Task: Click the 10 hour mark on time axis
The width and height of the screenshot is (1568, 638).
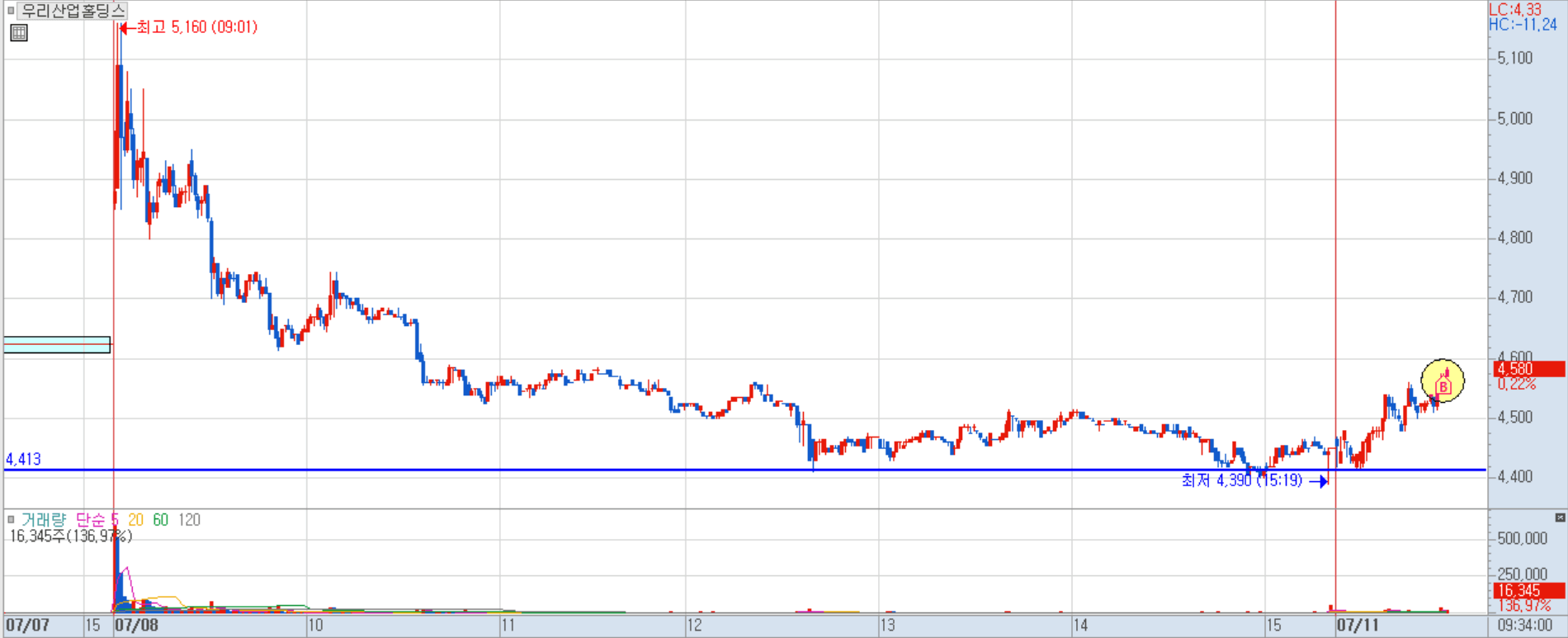Action: point(315,626)
